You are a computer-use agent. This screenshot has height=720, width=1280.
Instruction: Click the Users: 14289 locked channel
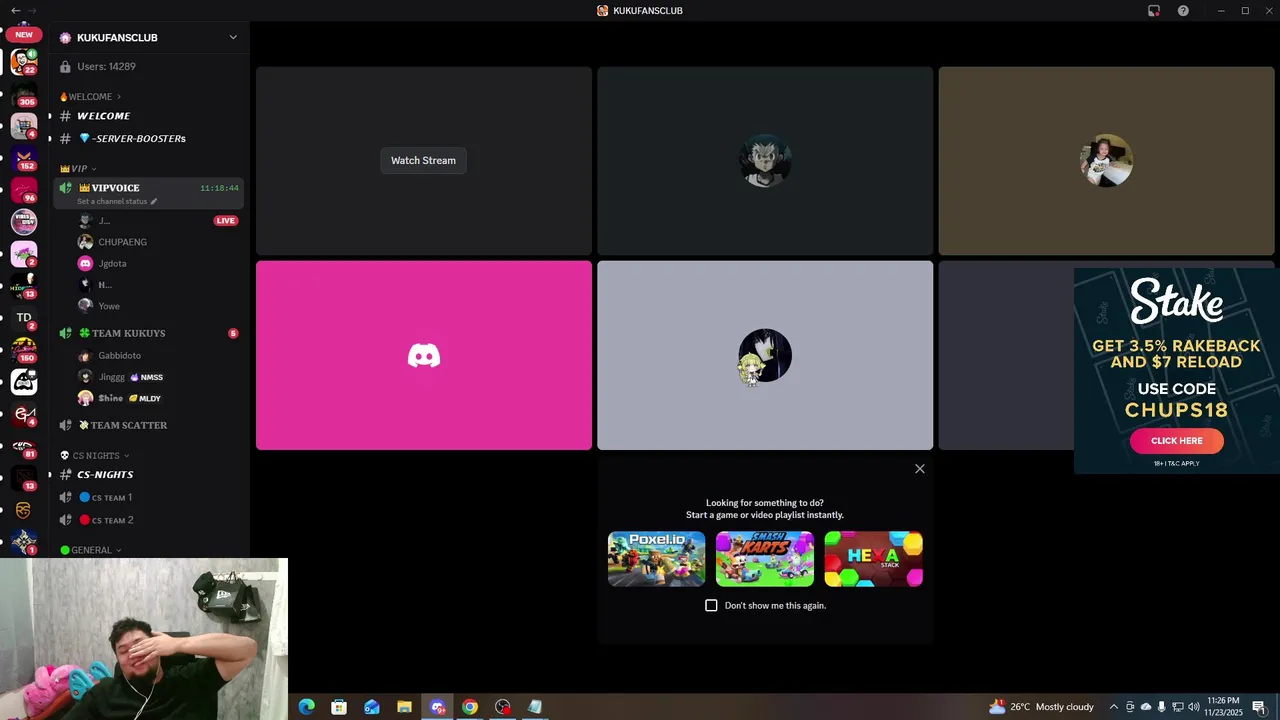coord(149,67)
